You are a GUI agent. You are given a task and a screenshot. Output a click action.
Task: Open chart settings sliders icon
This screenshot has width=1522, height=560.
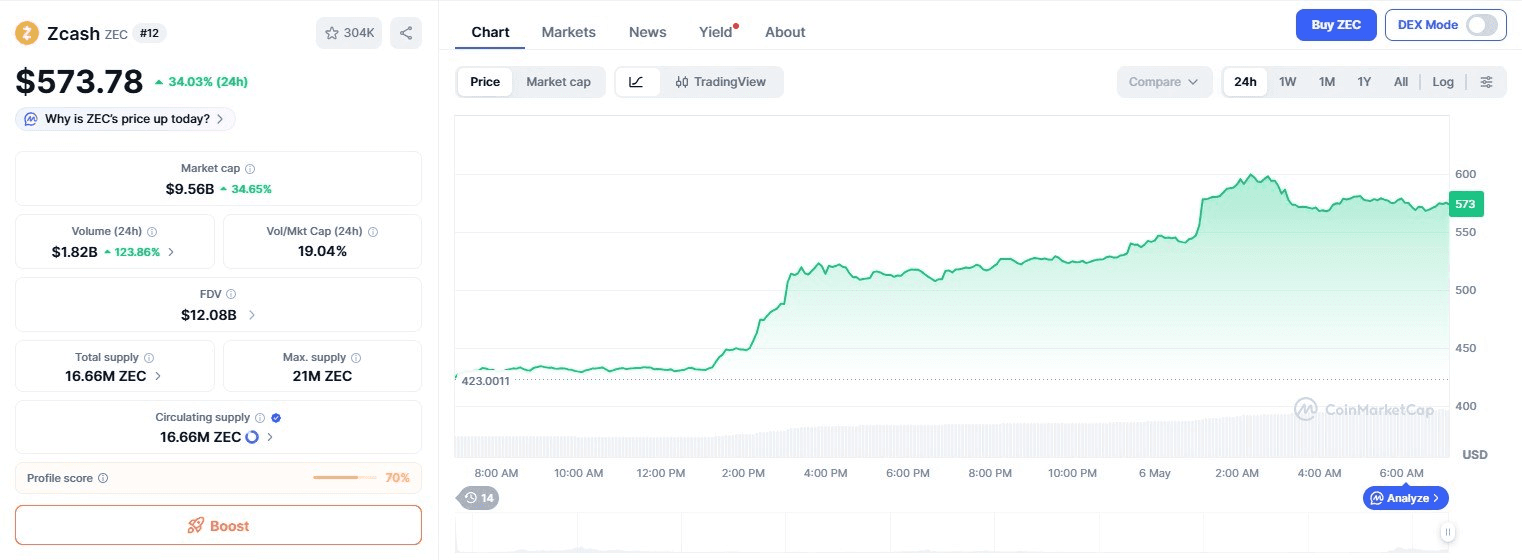pyautogui.click(x=1486, y=82)
